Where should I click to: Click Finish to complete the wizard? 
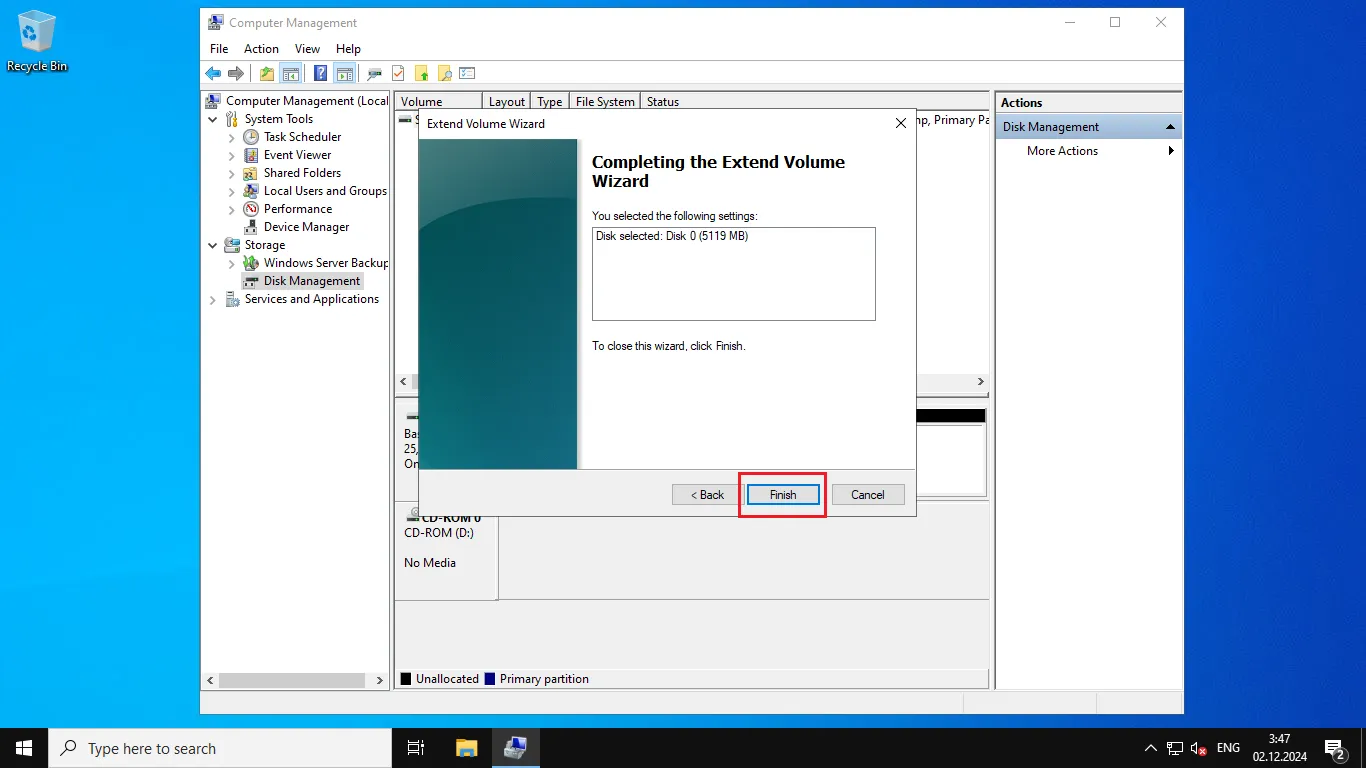783,495
